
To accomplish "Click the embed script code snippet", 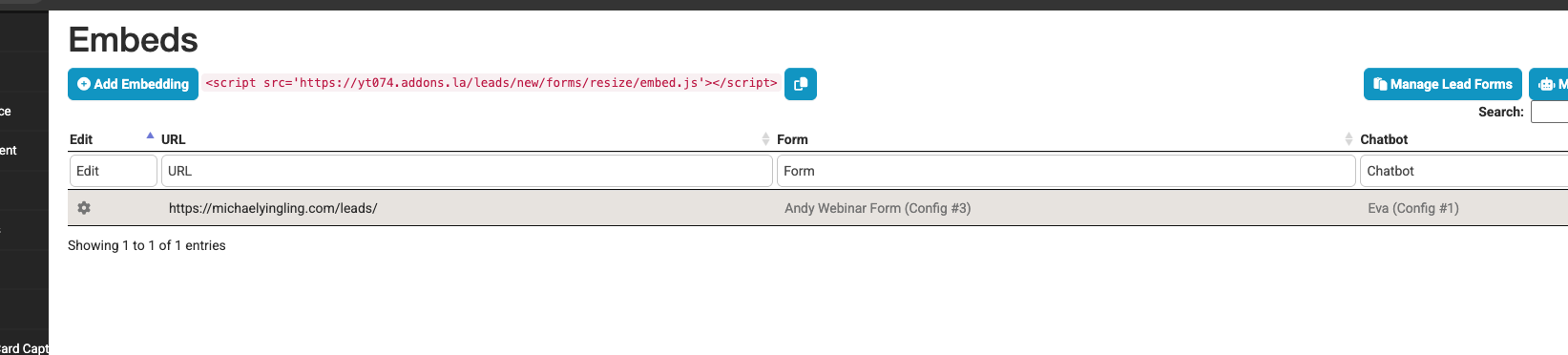I will click(x=491, y=83).
